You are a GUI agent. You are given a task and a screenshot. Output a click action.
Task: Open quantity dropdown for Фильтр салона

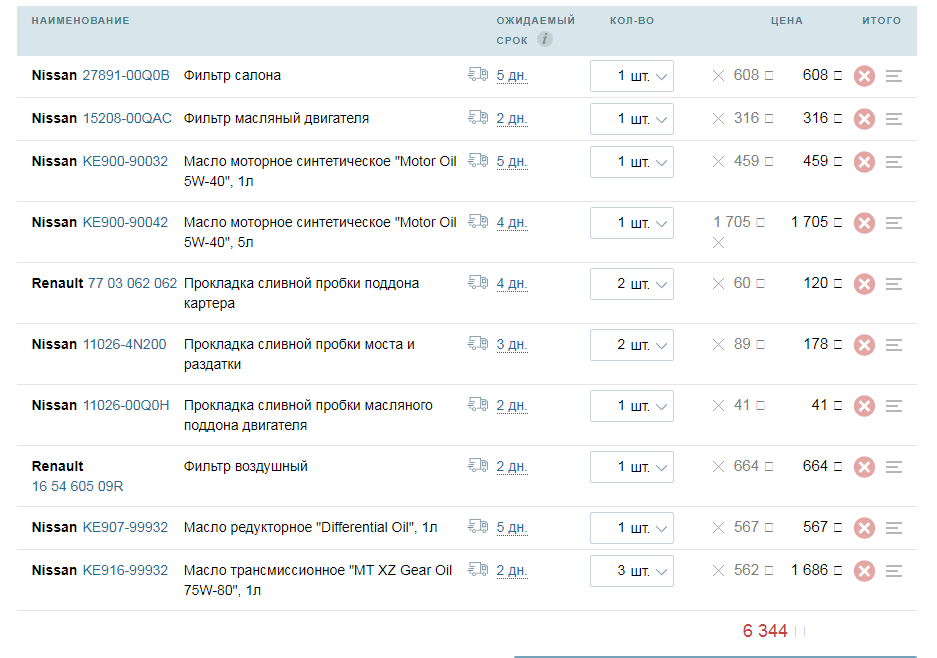[x=632, y=76]
